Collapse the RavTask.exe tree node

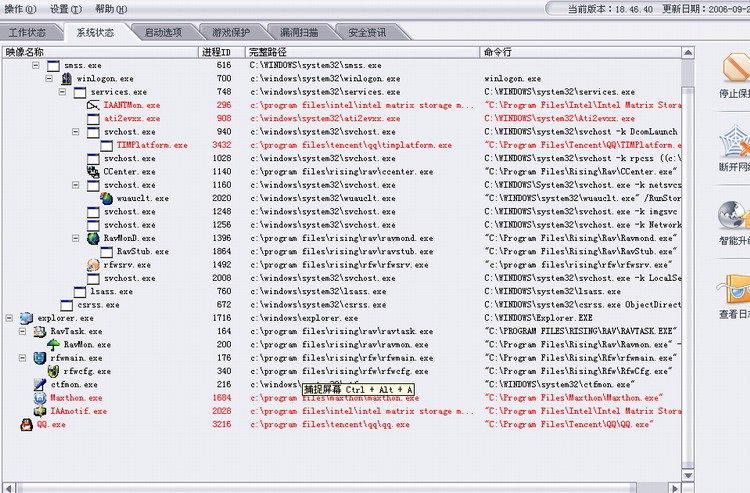pyautogui.click(x=22, y=331)
